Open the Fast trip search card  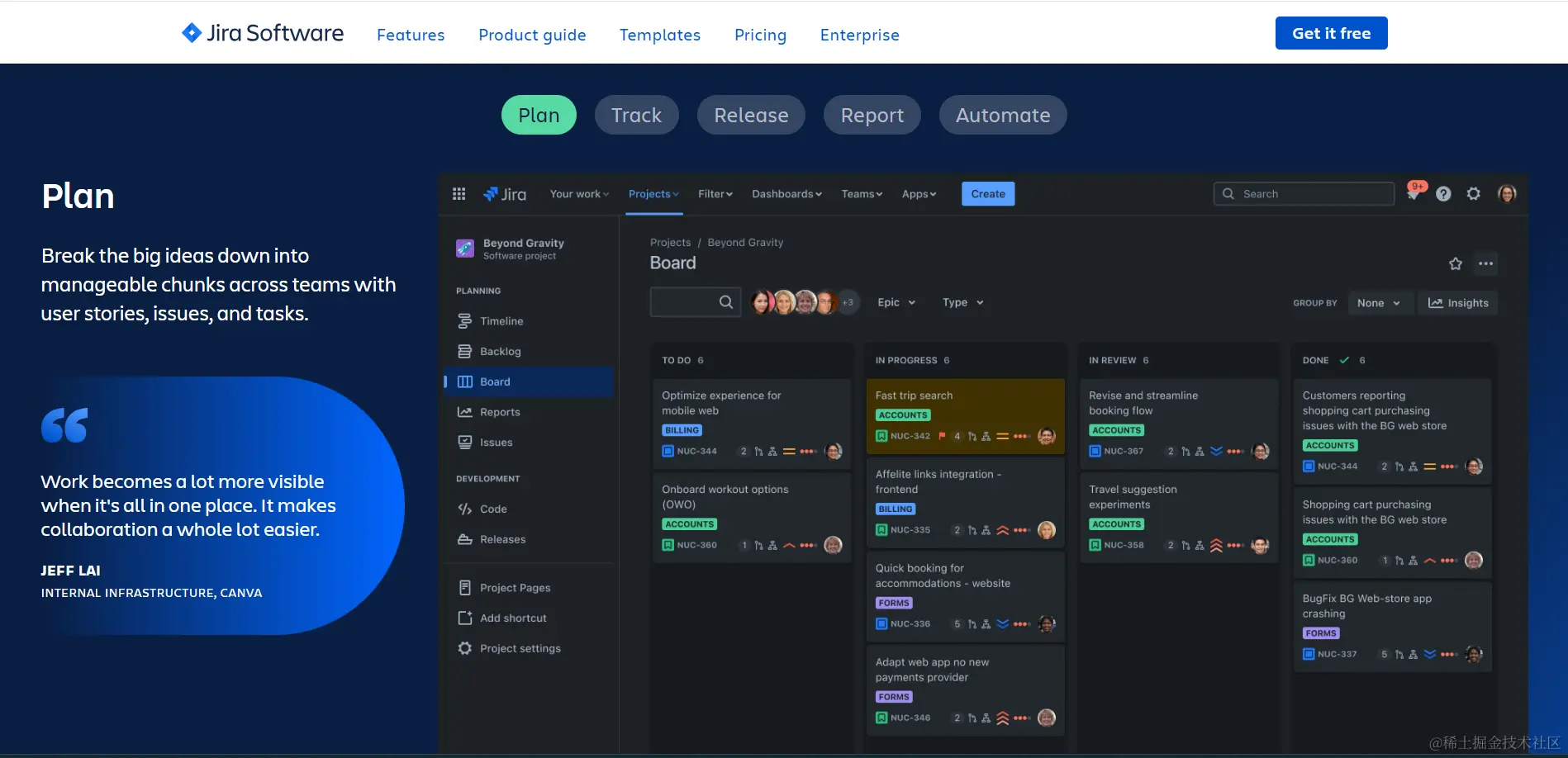coord(965,416)
